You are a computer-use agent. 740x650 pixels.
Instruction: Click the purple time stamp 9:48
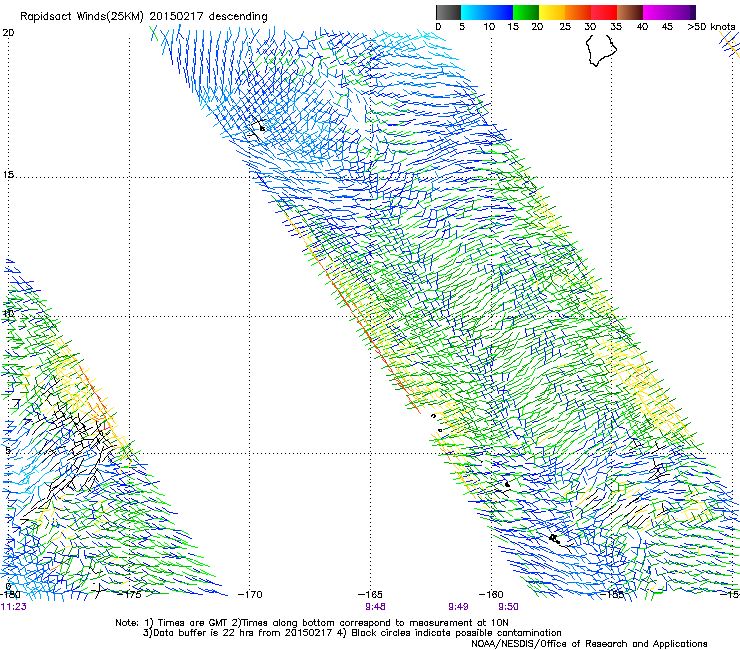tap(375, 607)
